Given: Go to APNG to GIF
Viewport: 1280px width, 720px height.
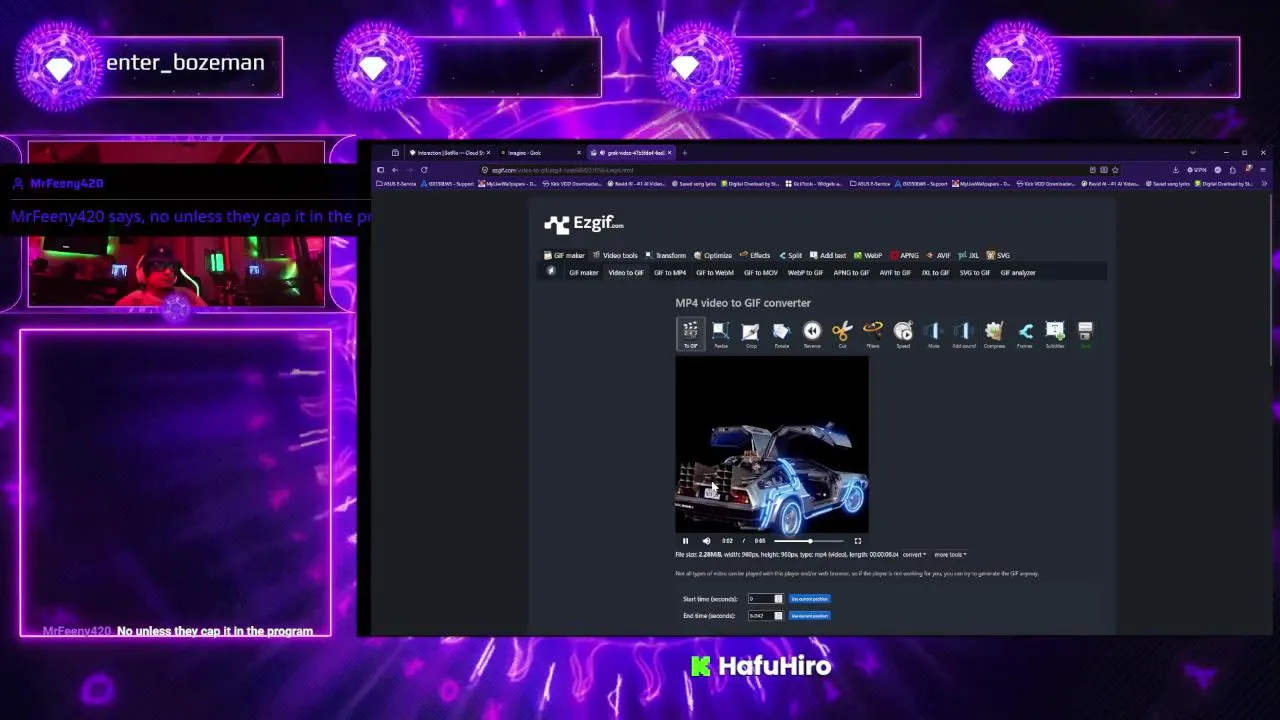Looking at the screenshot, I should pyautogui.click(x=851, y=272).
